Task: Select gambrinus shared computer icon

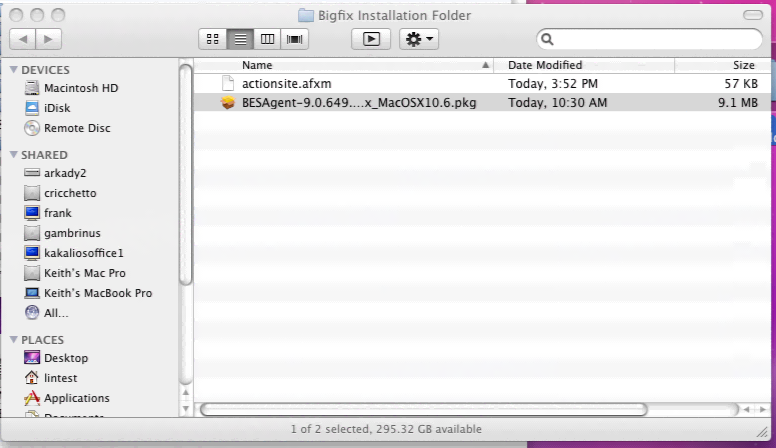Action: (32, 233)
